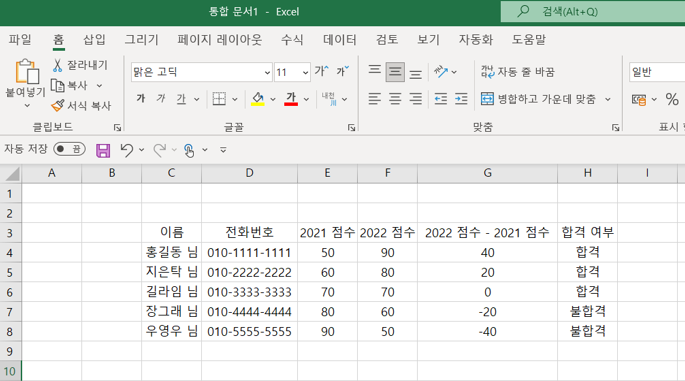Cut selection with the scissors icon

[57, 65]
